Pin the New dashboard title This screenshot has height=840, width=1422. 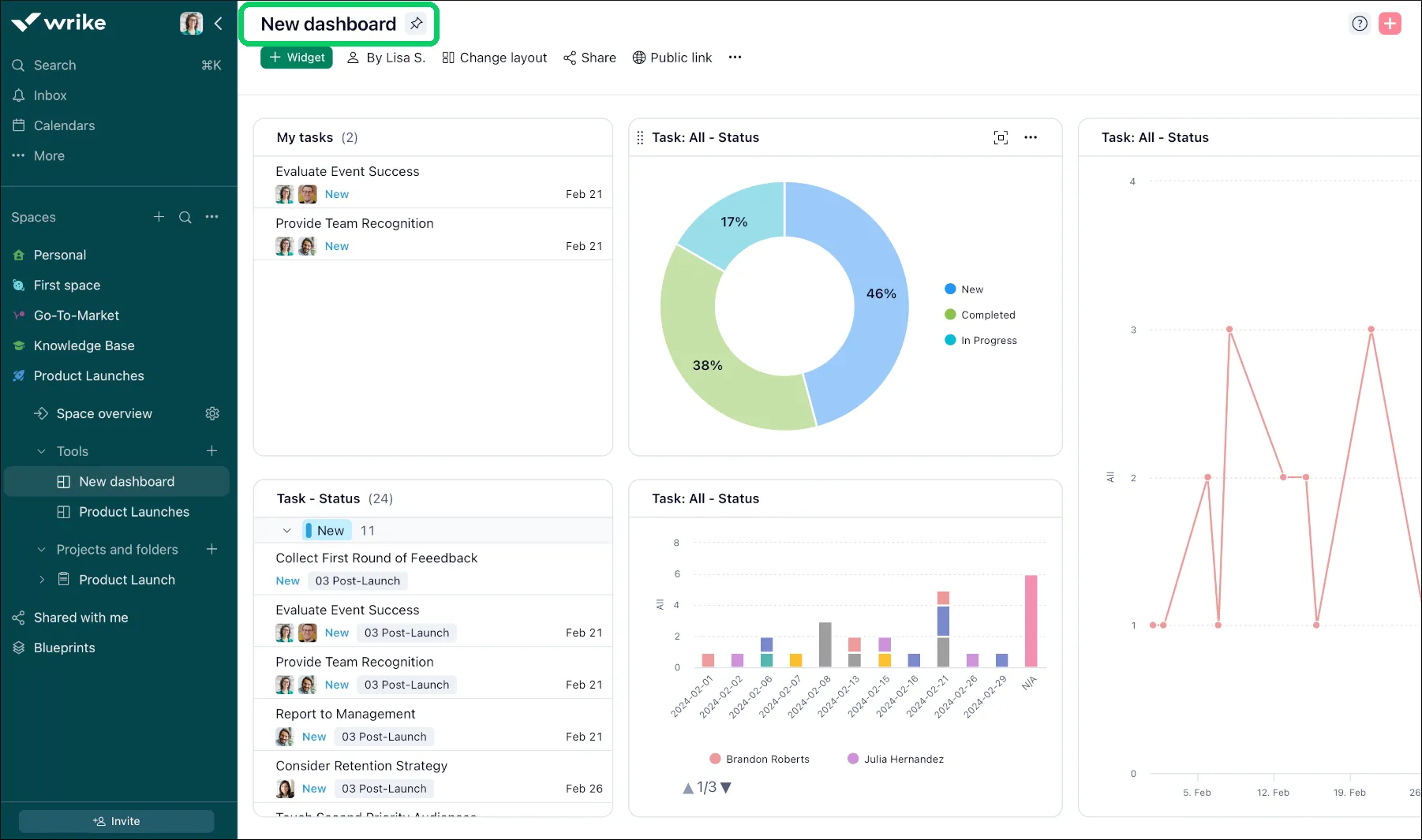click(x=417, y=23)
